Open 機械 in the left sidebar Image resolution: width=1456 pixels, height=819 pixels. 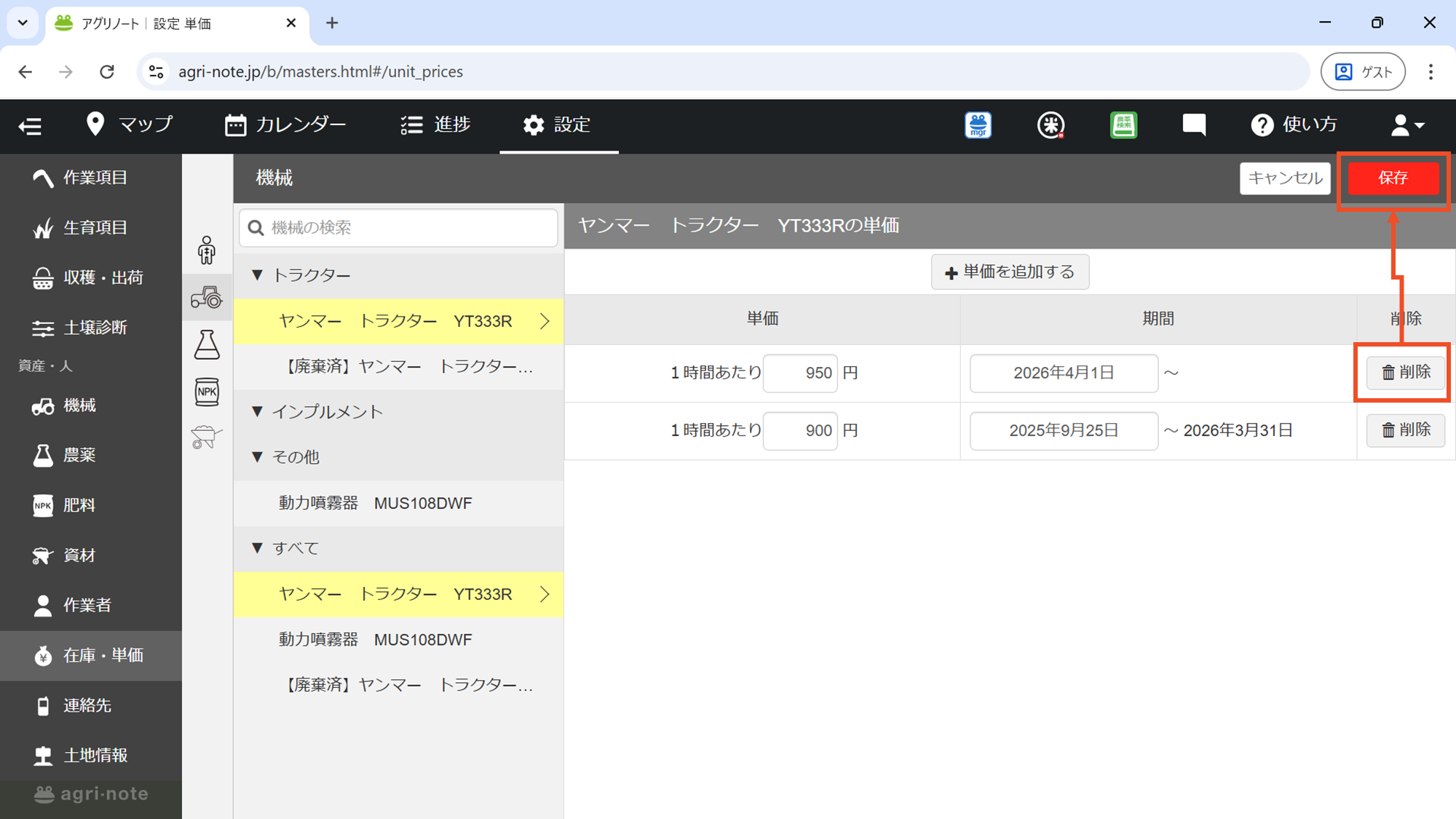coord(91,405)
